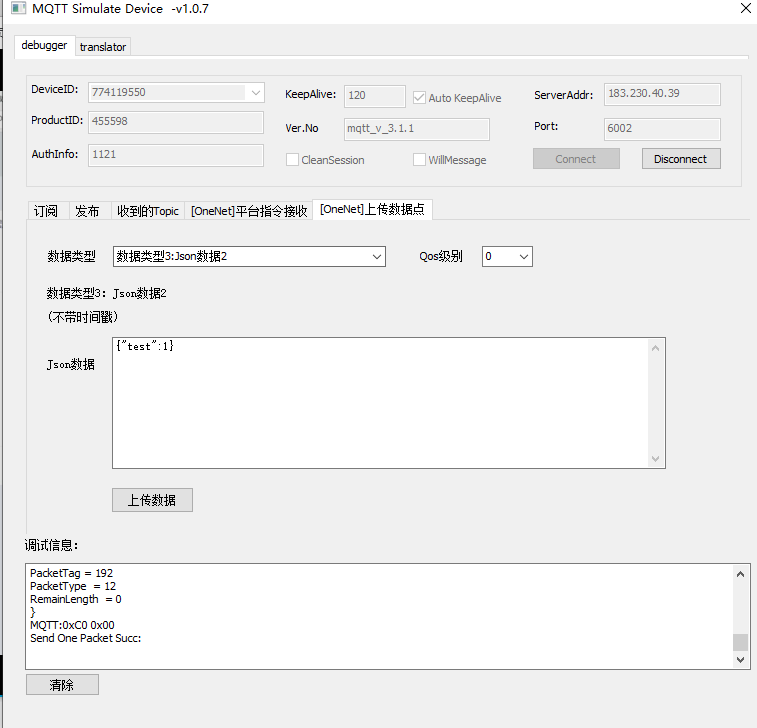Click the log line 'Send One Packet Succ:'

click(x=85, y=638)
